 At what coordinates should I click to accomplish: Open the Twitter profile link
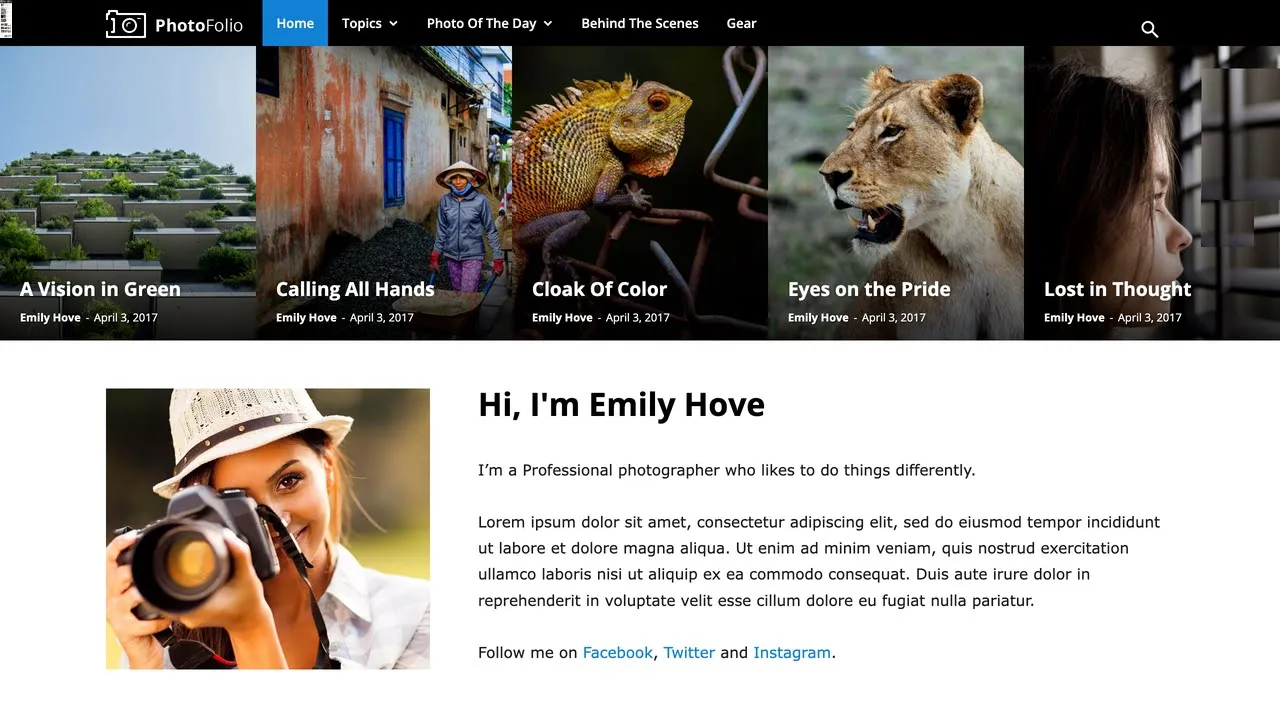pos(689,652)
